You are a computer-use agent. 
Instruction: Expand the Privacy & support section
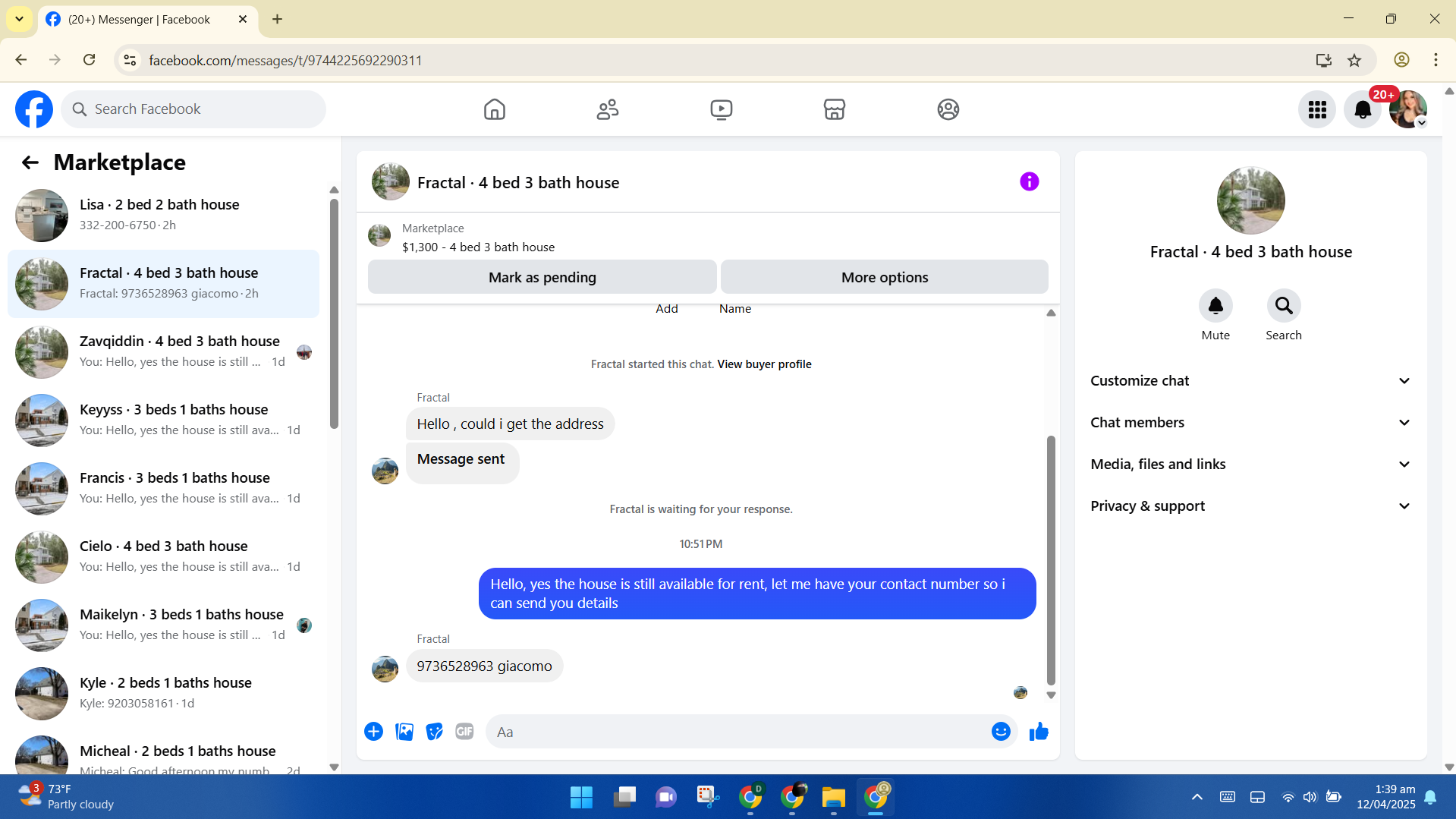(x=1250, y=506)
